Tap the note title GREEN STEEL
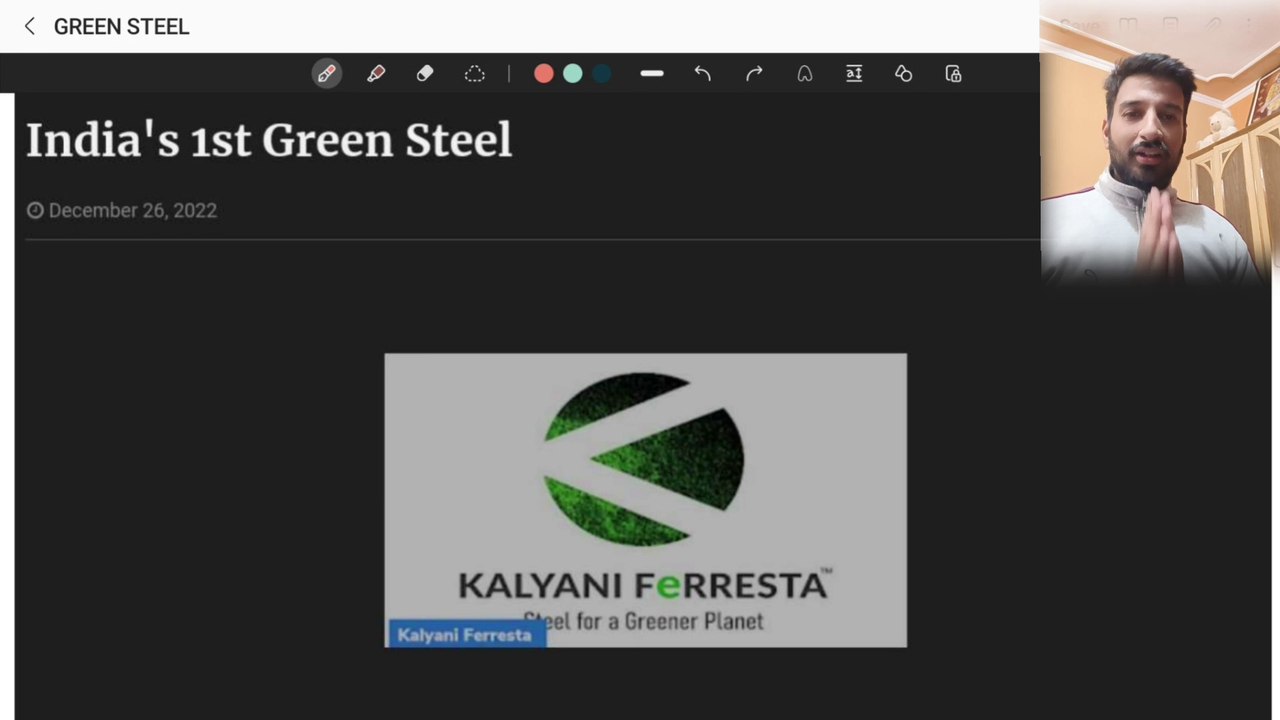 click(x=121, y=27)
